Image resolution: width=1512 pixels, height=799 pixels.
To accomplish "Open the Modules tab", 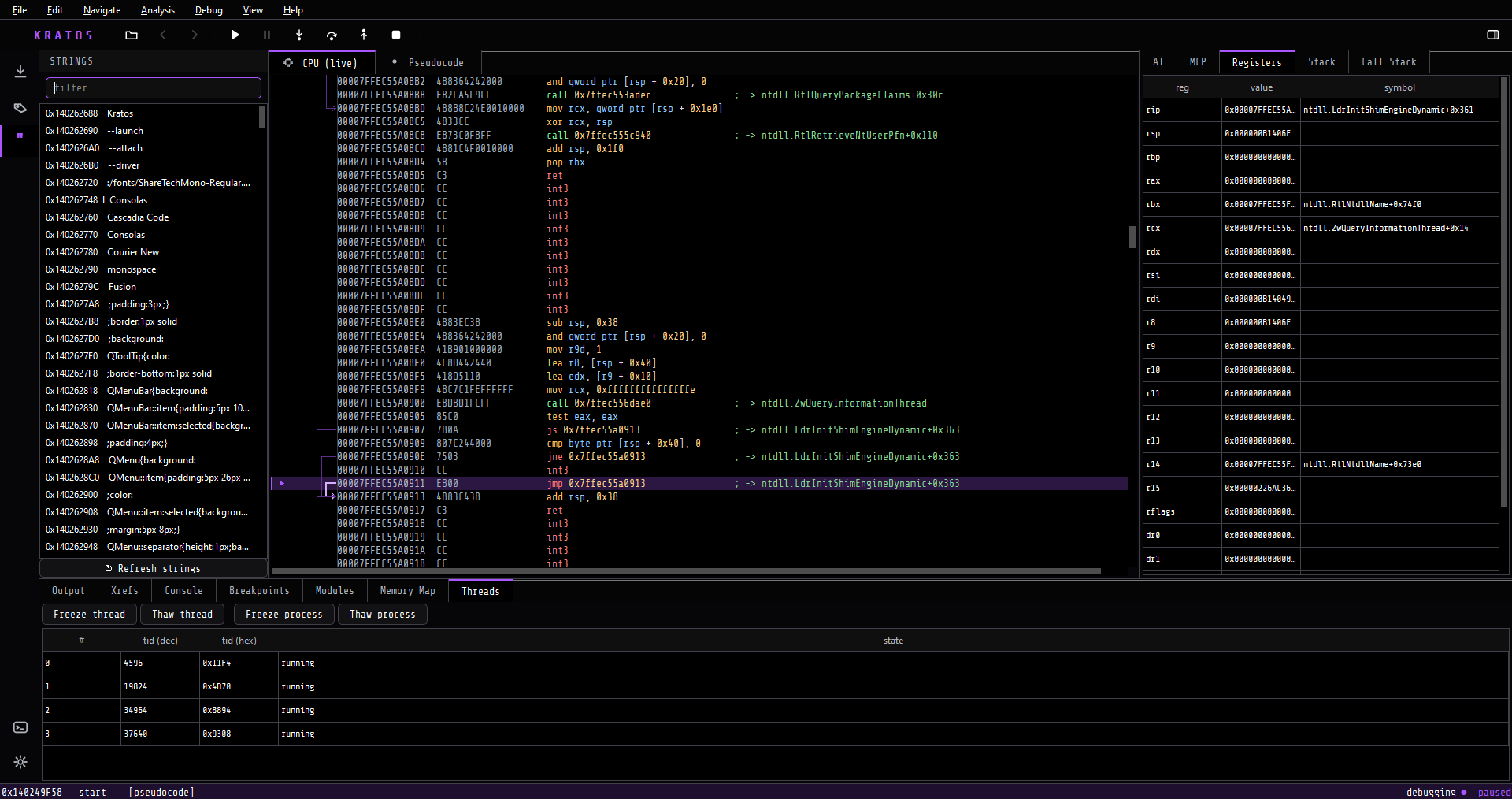I will coord(335,591).
